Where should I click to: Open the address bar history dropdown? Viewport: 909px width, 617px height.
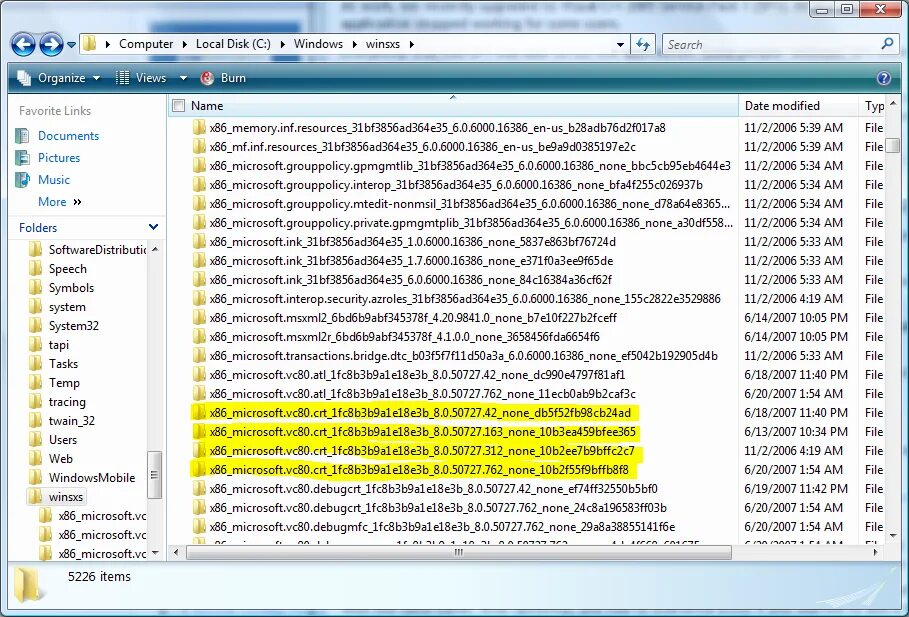click(x=620, y=45)
